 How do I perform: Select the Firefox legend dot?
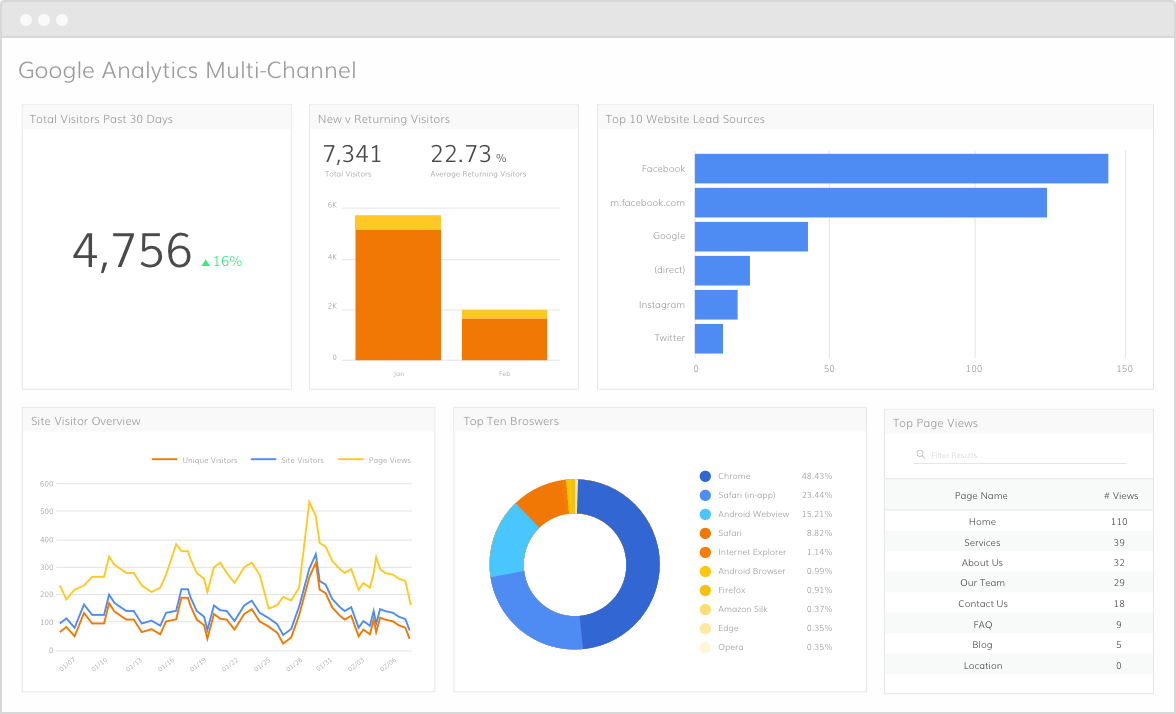pyautogui.click(x=705, y=590)
